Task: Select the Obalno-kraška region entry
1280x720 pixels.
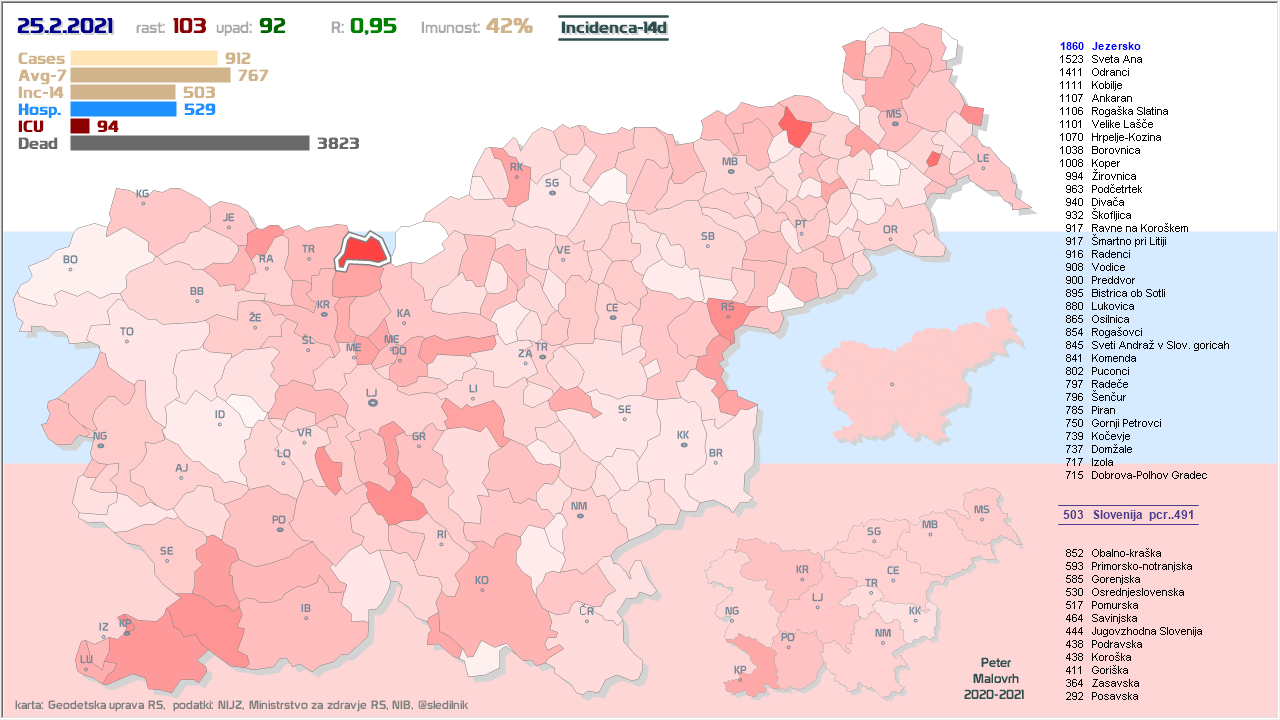Action: click(x=1127, y=553)
